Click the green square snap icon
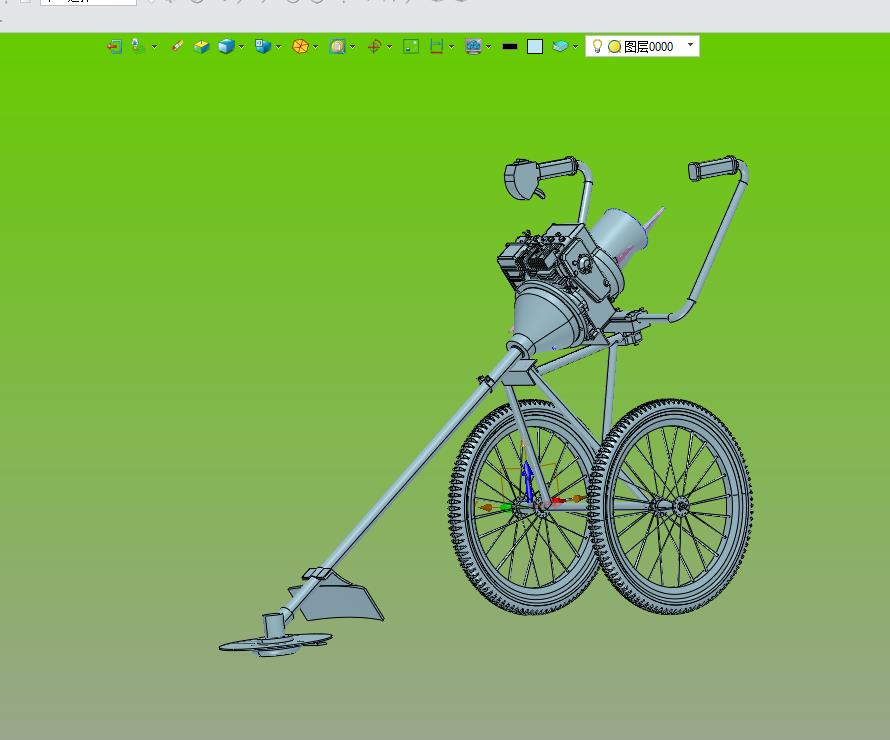 point(411,47)
